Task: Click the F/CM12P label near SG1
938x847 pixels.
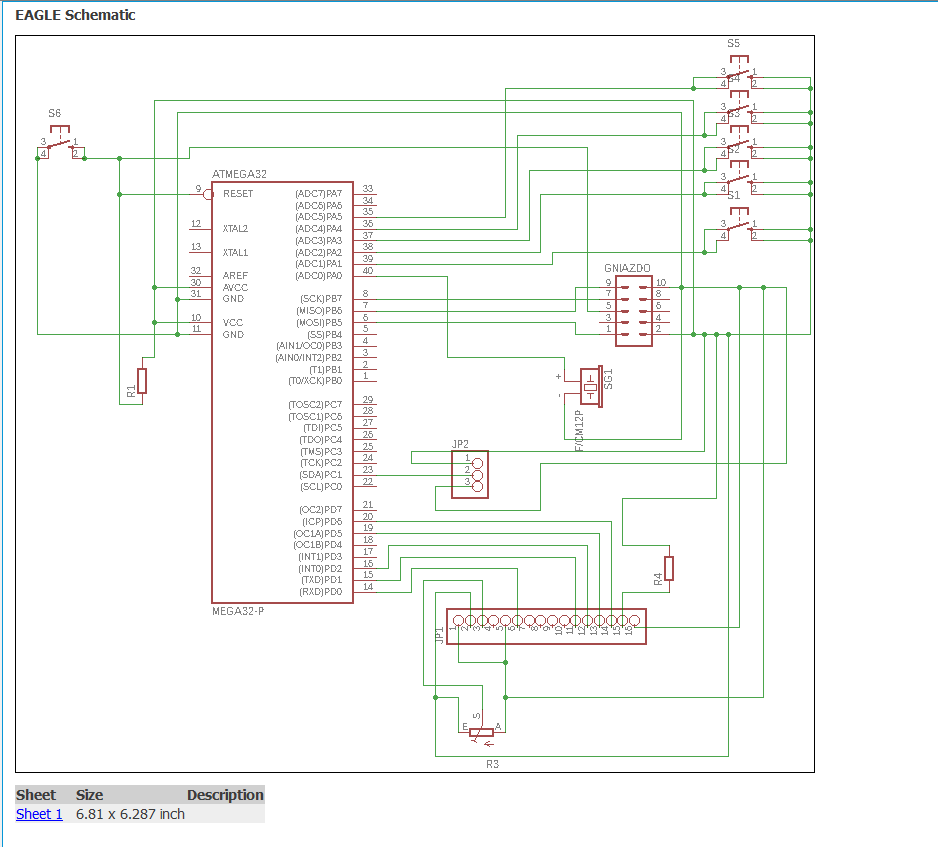Action: [578, 425]
